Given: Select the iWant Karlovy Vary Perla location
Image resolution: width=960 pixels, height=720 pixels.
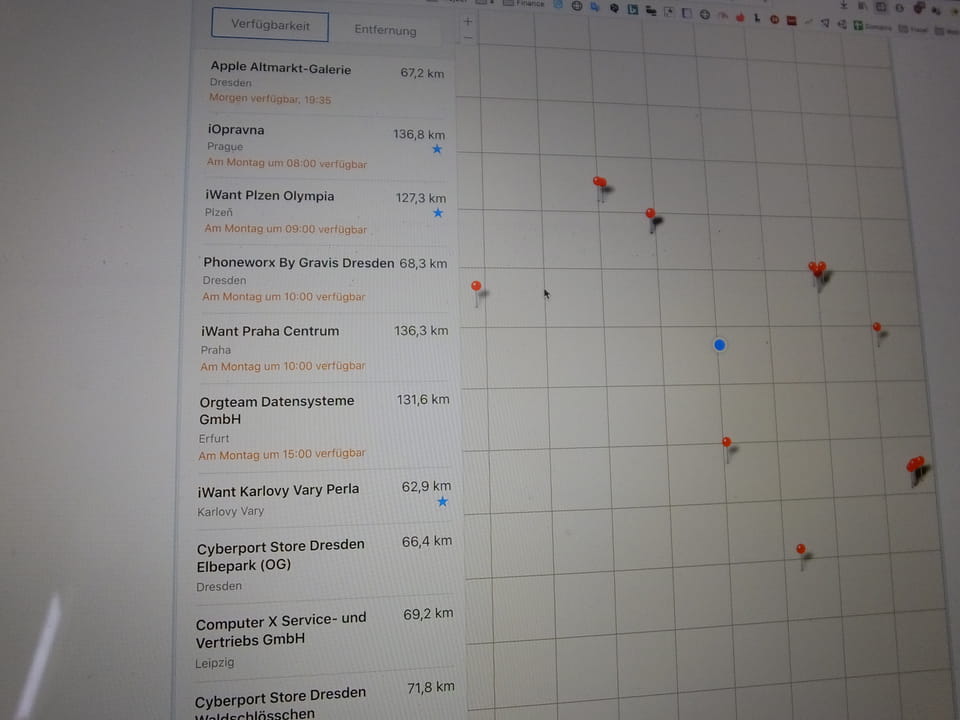Looking at the screenshot, I should click(x=300, y=499).
